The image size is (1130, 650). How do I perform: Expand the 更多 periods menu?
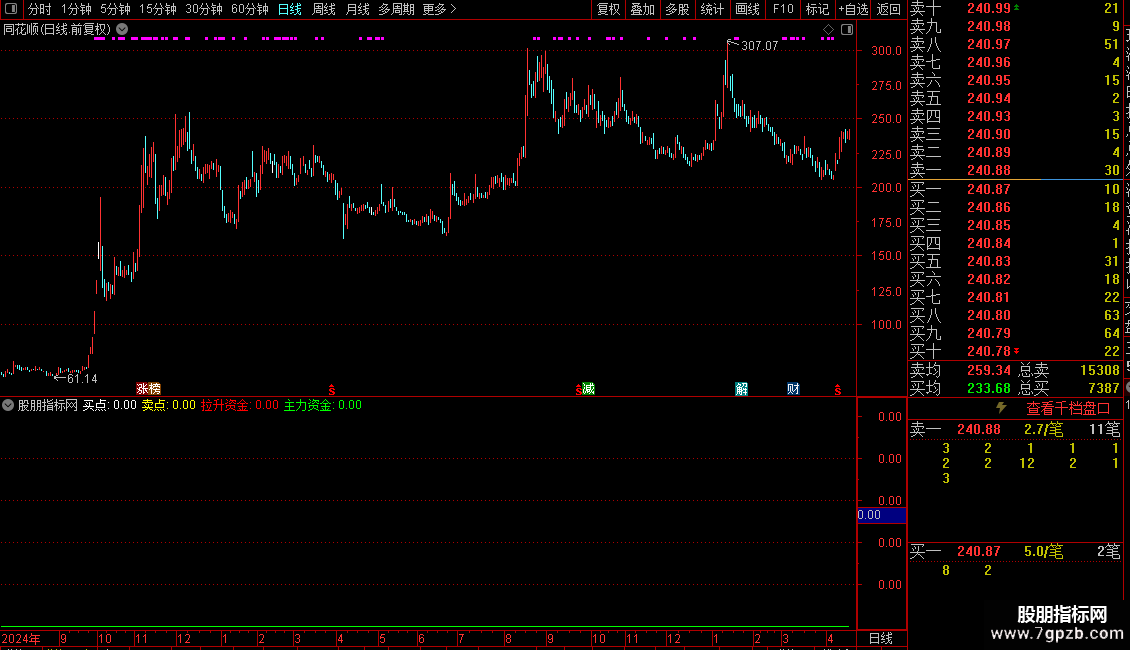click(x=439, y=9)
